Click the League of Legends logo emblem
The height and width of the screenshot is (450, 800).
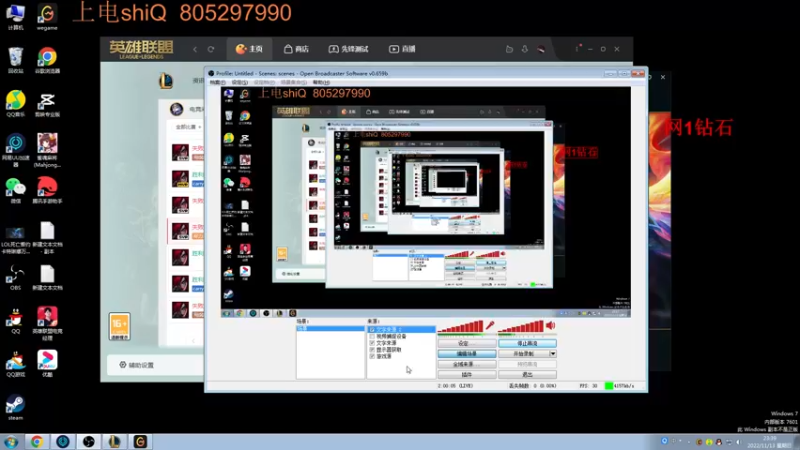(x=166, y=81)
